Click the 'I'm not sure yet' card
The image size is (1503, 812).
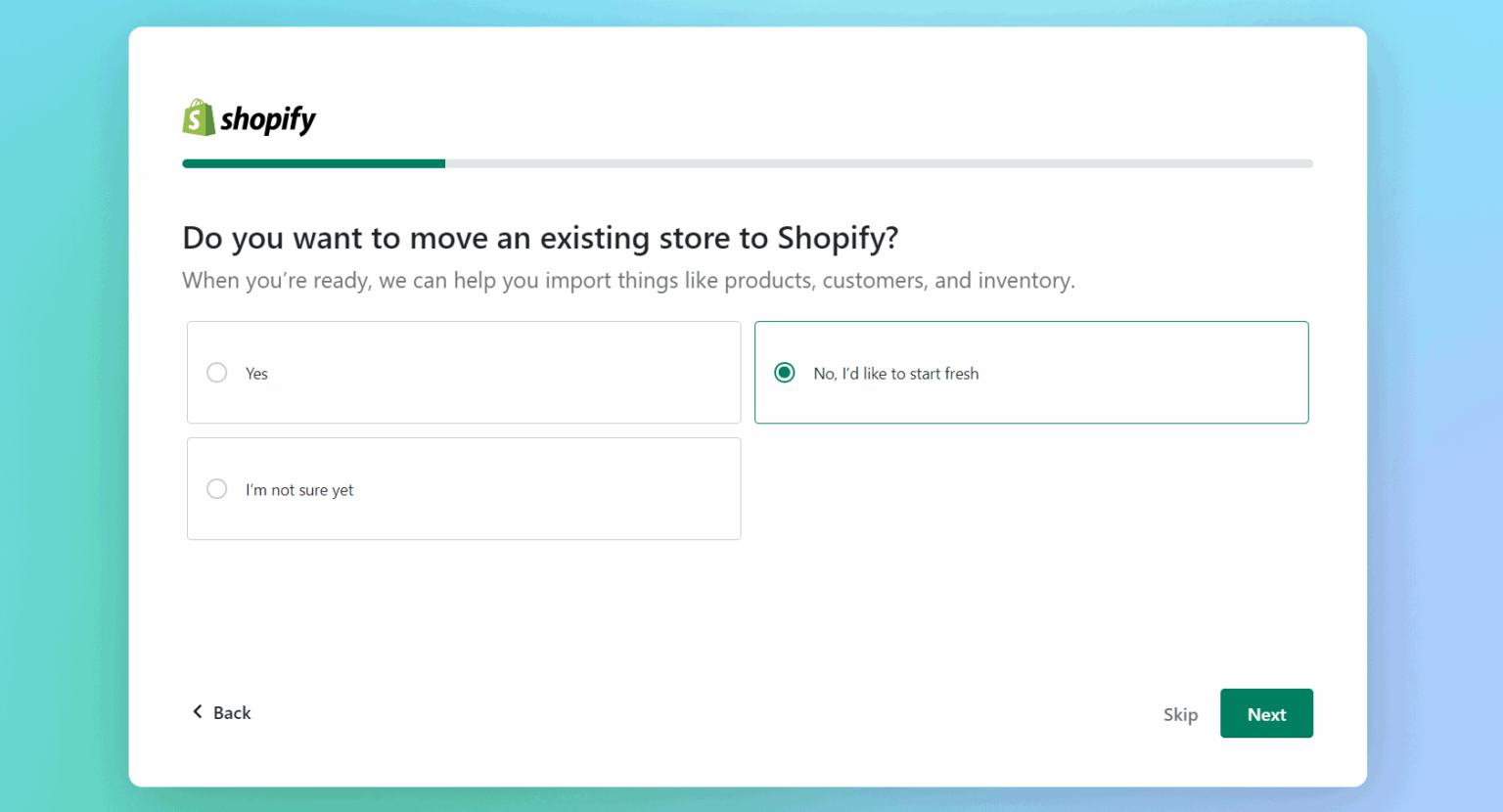pos(464,488)
